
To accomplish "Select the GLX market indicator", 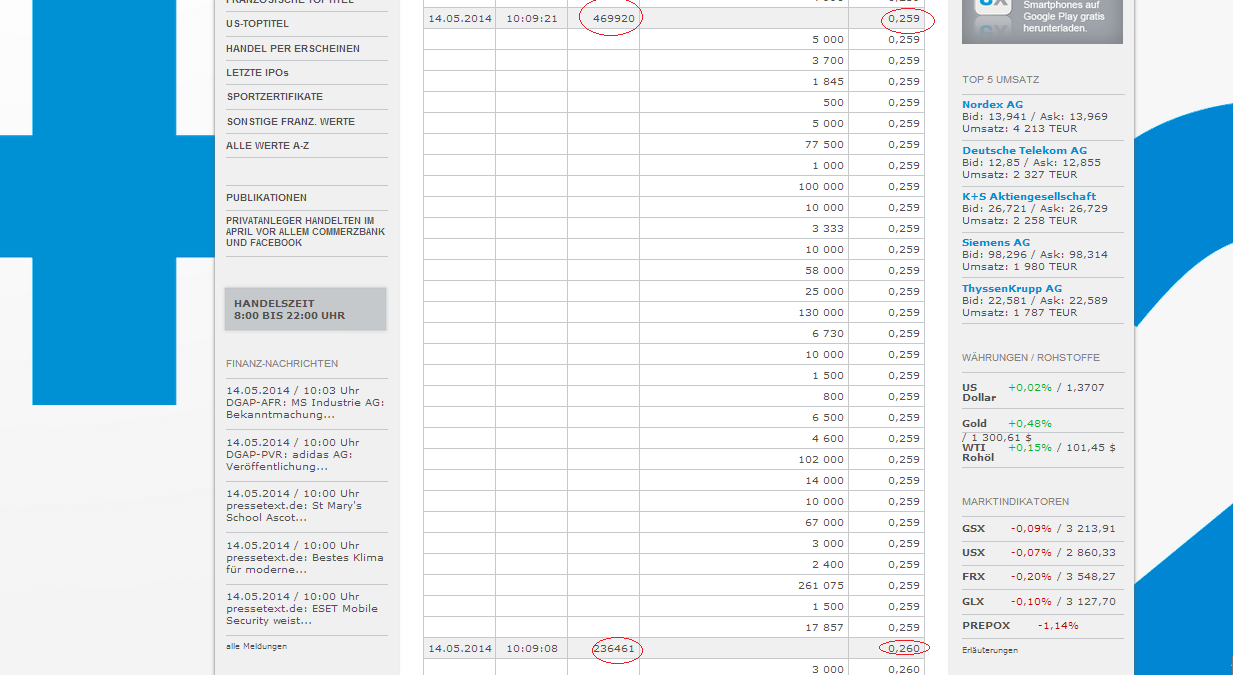I will tap(1042, 602).
